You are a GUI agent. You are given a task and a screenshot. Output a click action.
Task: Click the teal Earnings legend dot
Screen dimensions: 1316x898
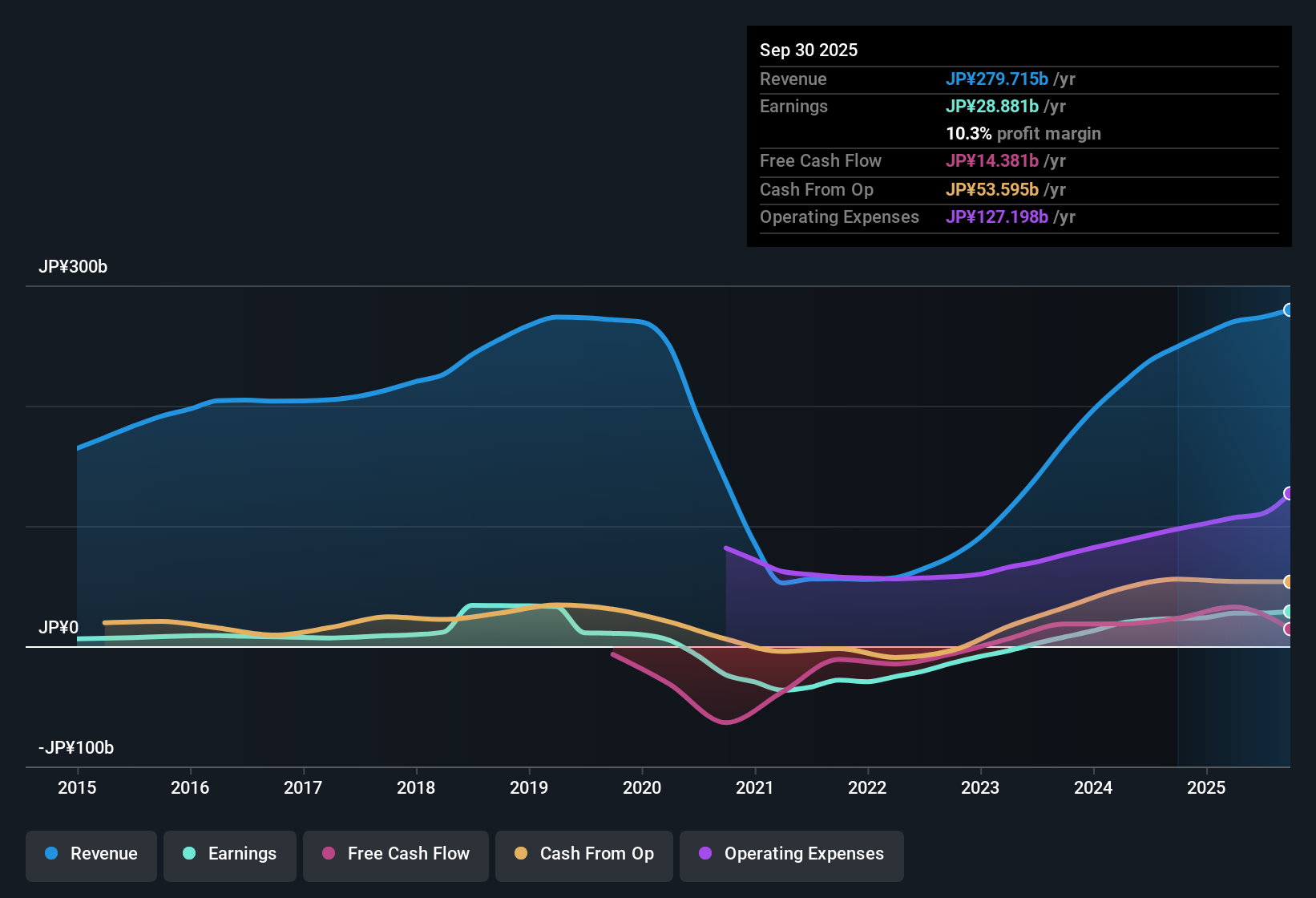(x=189, y=854)
